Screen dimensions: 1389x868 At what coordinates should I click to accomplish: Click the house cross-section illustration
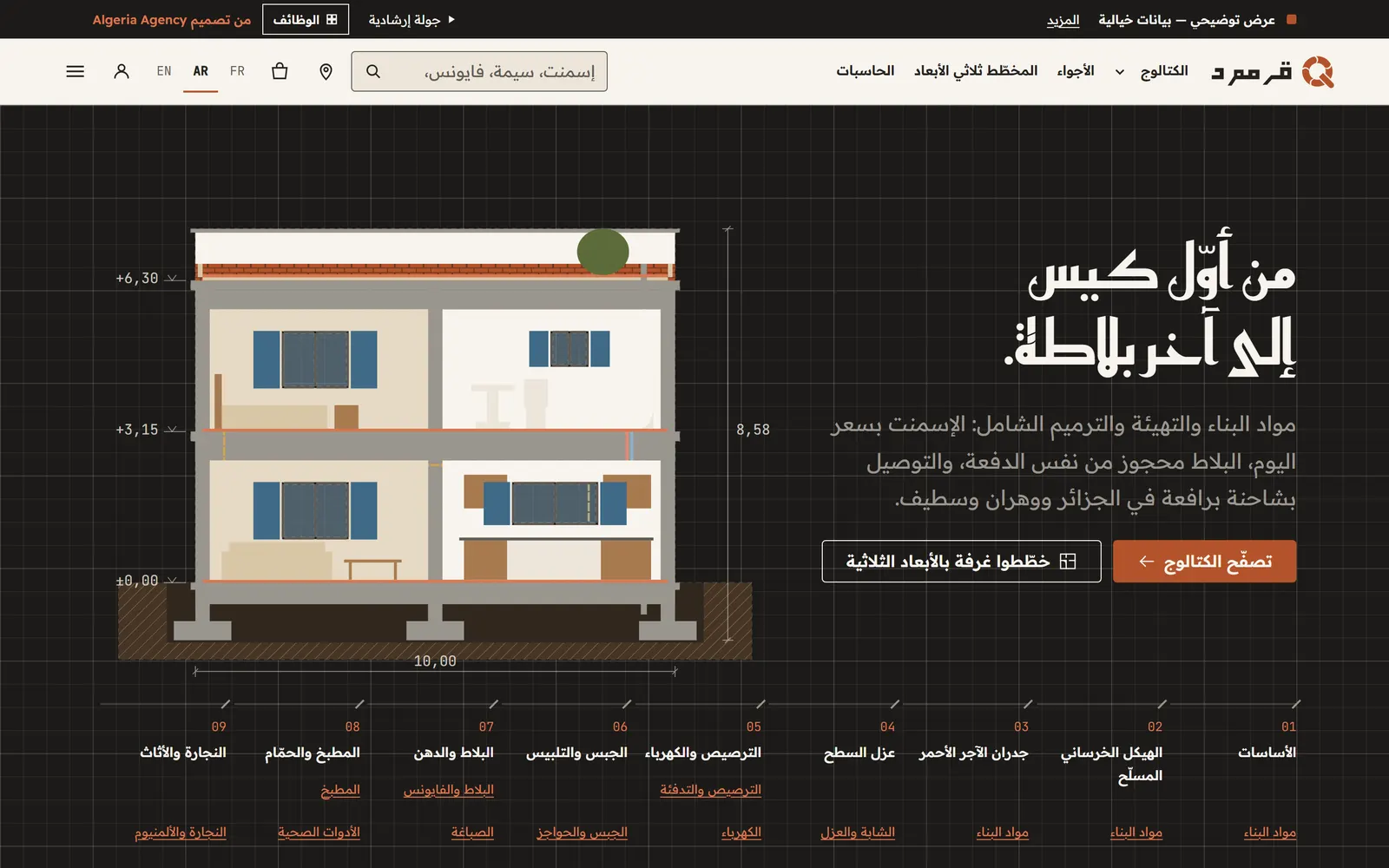click(x=435, y=444)
